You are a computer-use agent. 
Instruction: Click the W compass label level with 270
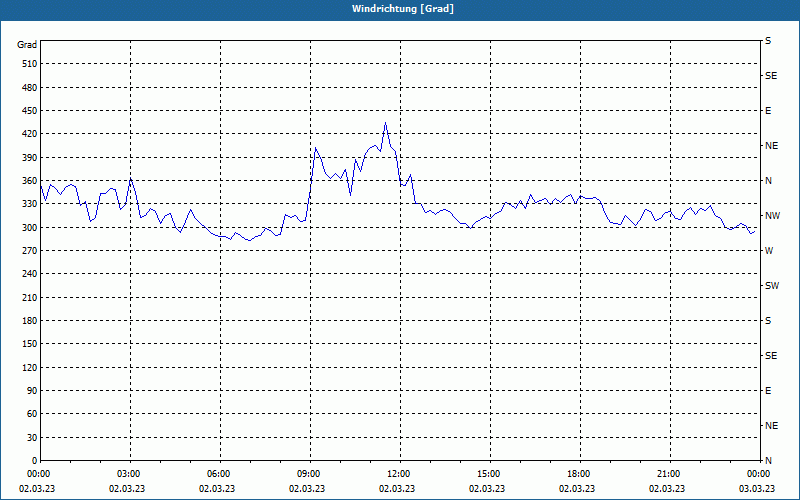(769, 251)
